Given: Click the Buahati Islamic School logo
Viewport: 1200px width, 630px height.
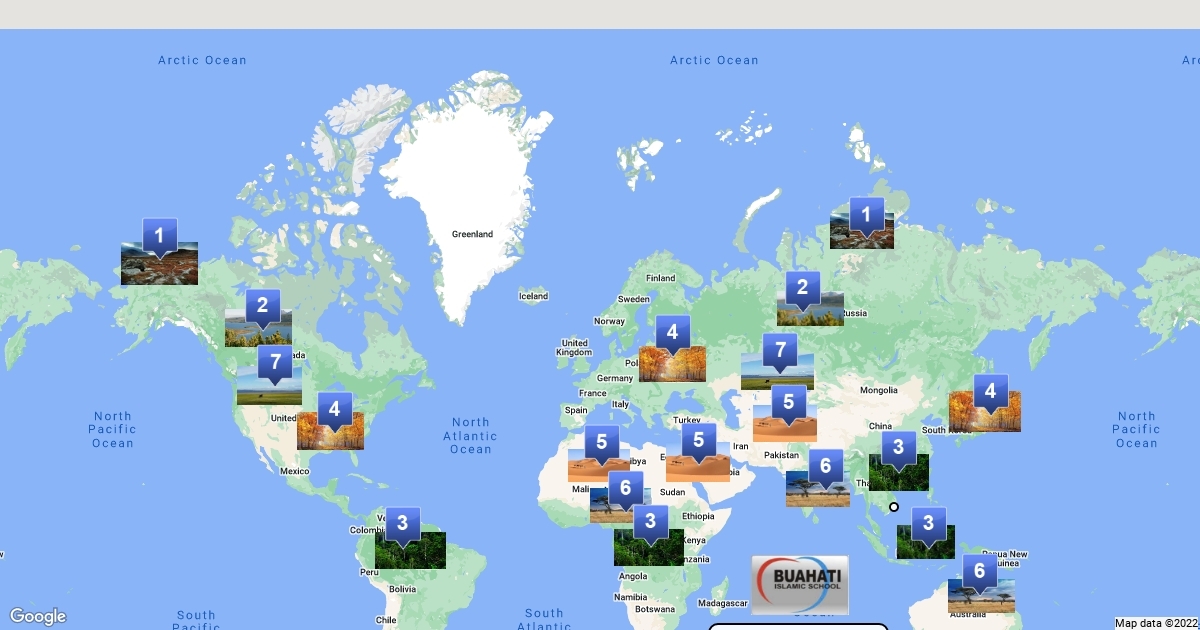Looking at the screenshot, I should (800, 584).
